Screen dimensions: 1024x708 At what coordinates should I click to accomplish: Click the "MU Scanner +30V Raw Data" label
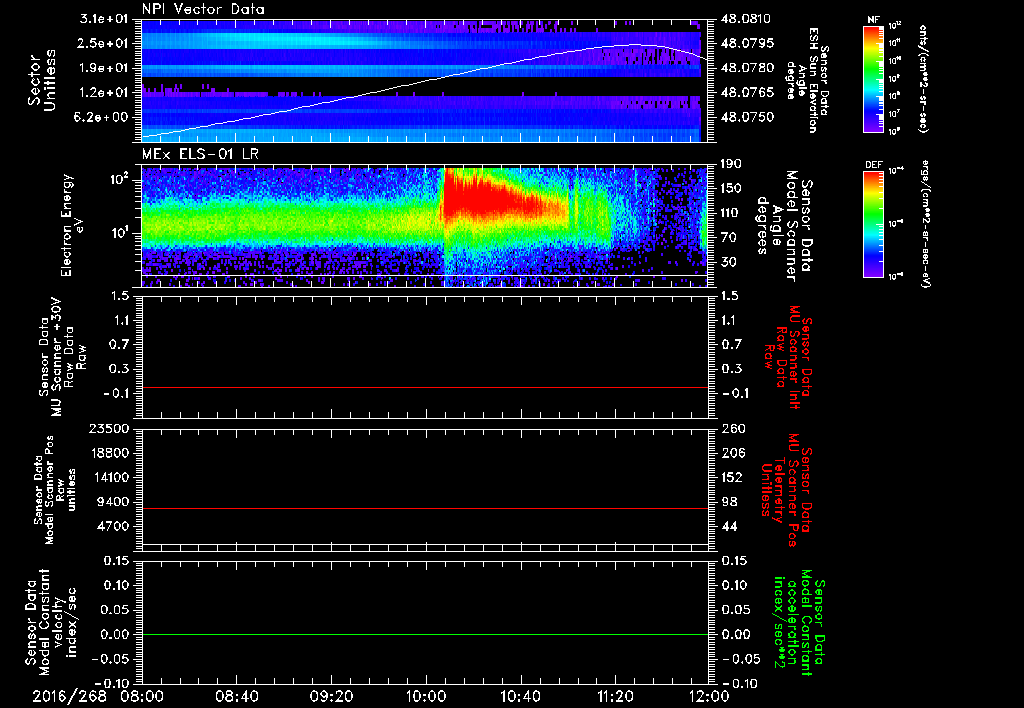point(62,357)
